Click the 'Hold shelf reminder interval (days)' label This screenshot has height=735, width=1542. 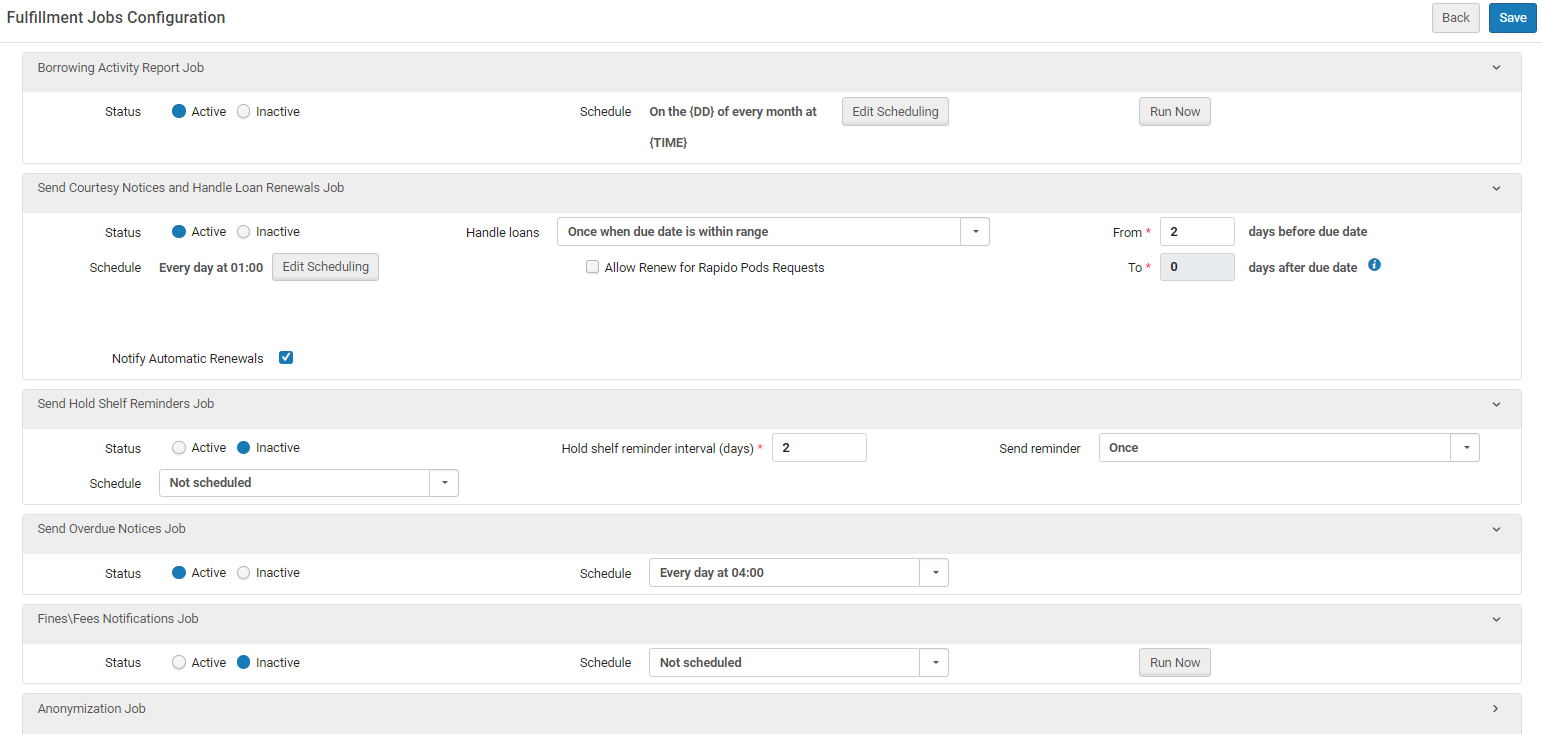(x=658, y=449)
